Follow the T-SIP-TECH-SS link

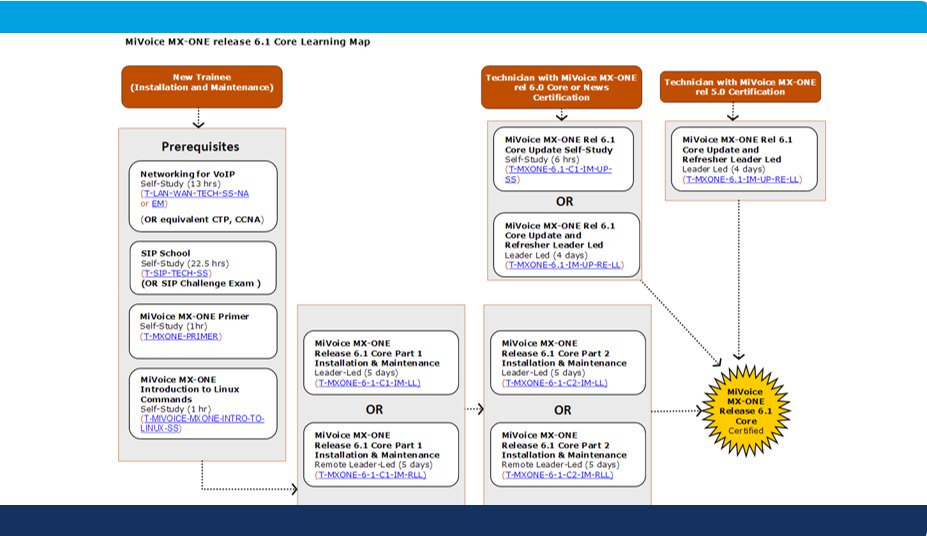click(x=176, y=274)
